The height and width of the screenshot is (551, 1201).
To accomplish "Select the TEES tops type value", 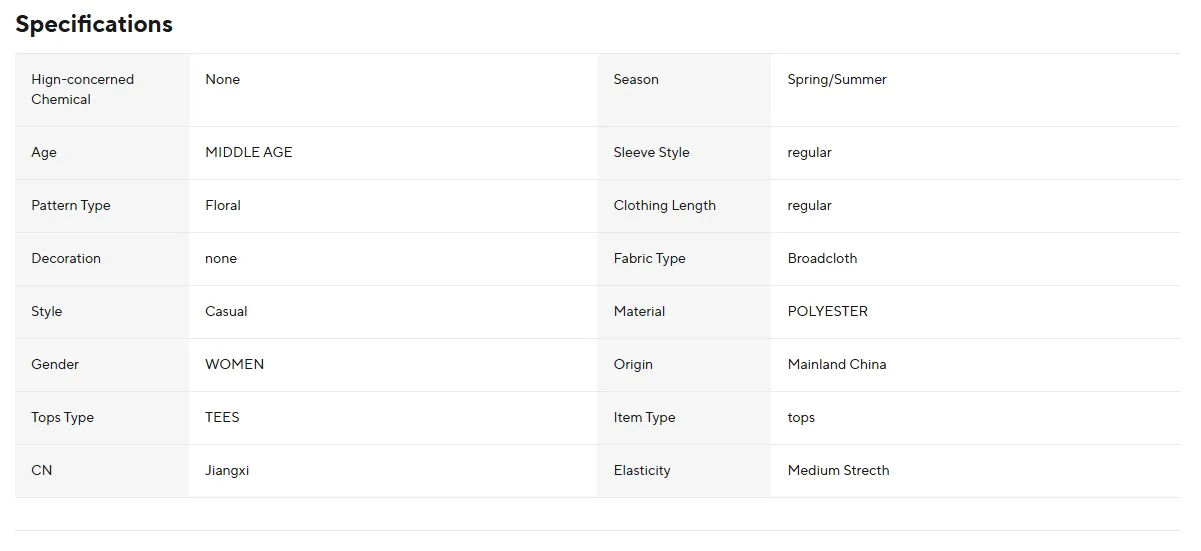I will click(x=222, y=418).
